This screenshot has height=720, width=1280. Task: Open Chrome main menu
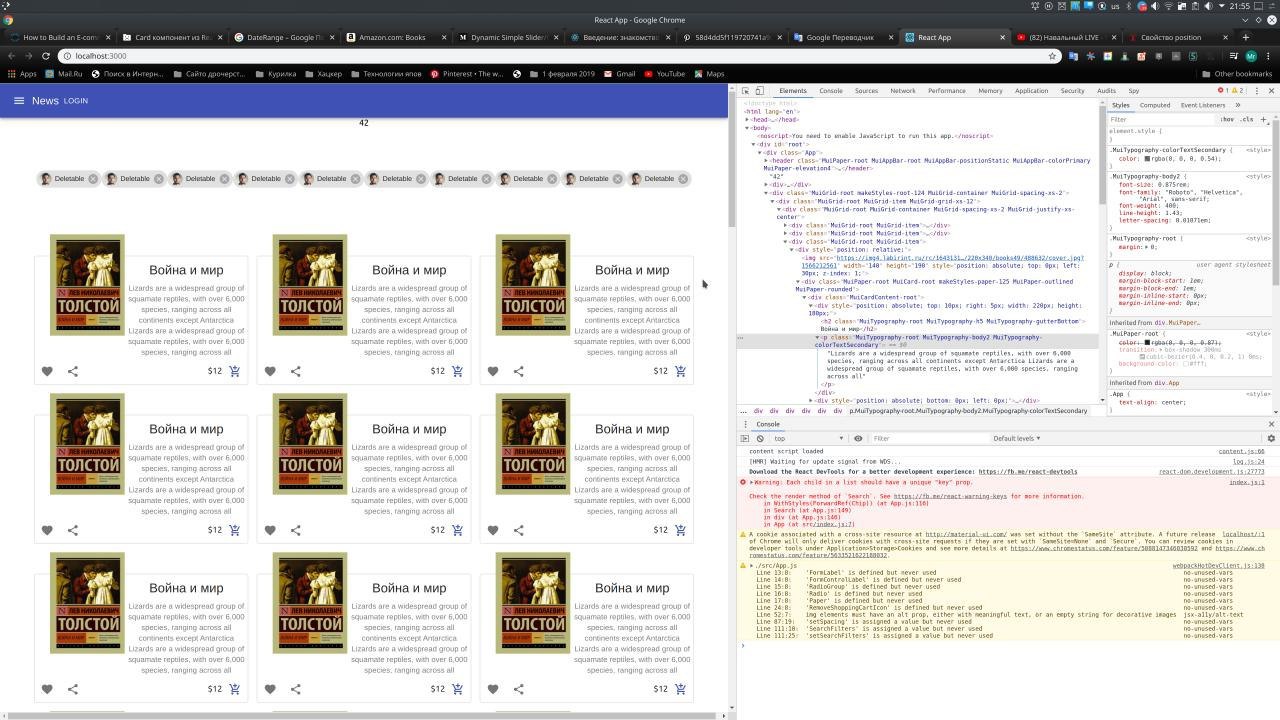click(1270, 56)
